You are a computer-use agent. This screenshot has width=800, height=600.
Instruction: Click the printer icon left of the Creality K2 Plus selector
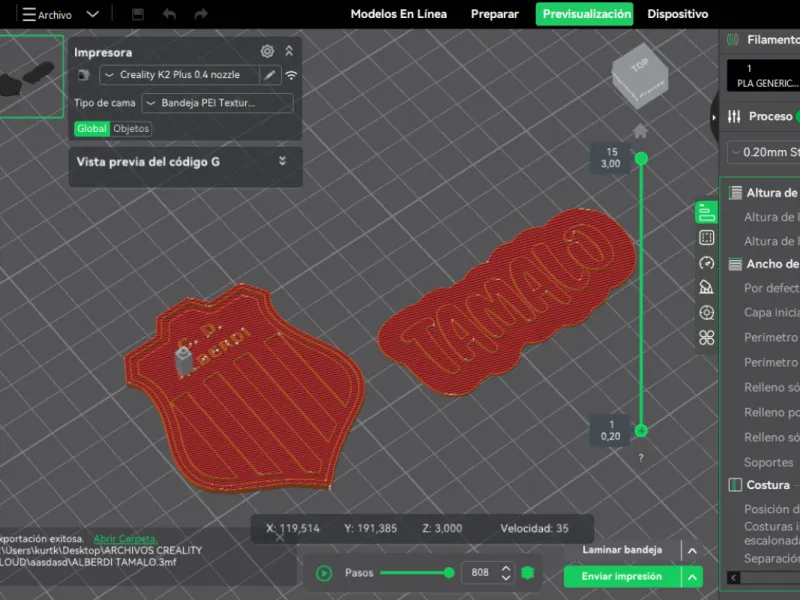(x=84, y=75)
